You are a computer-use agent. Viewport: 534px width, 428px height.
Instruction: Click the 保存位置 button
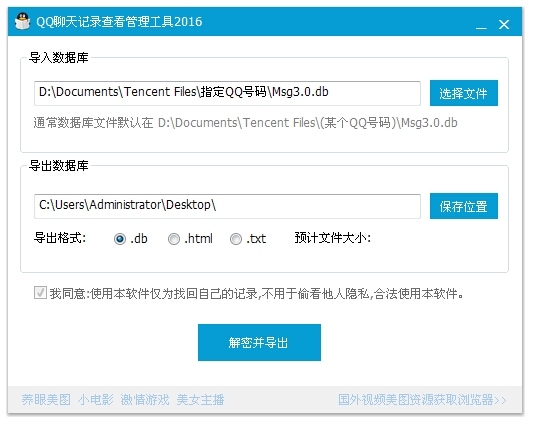464,206
